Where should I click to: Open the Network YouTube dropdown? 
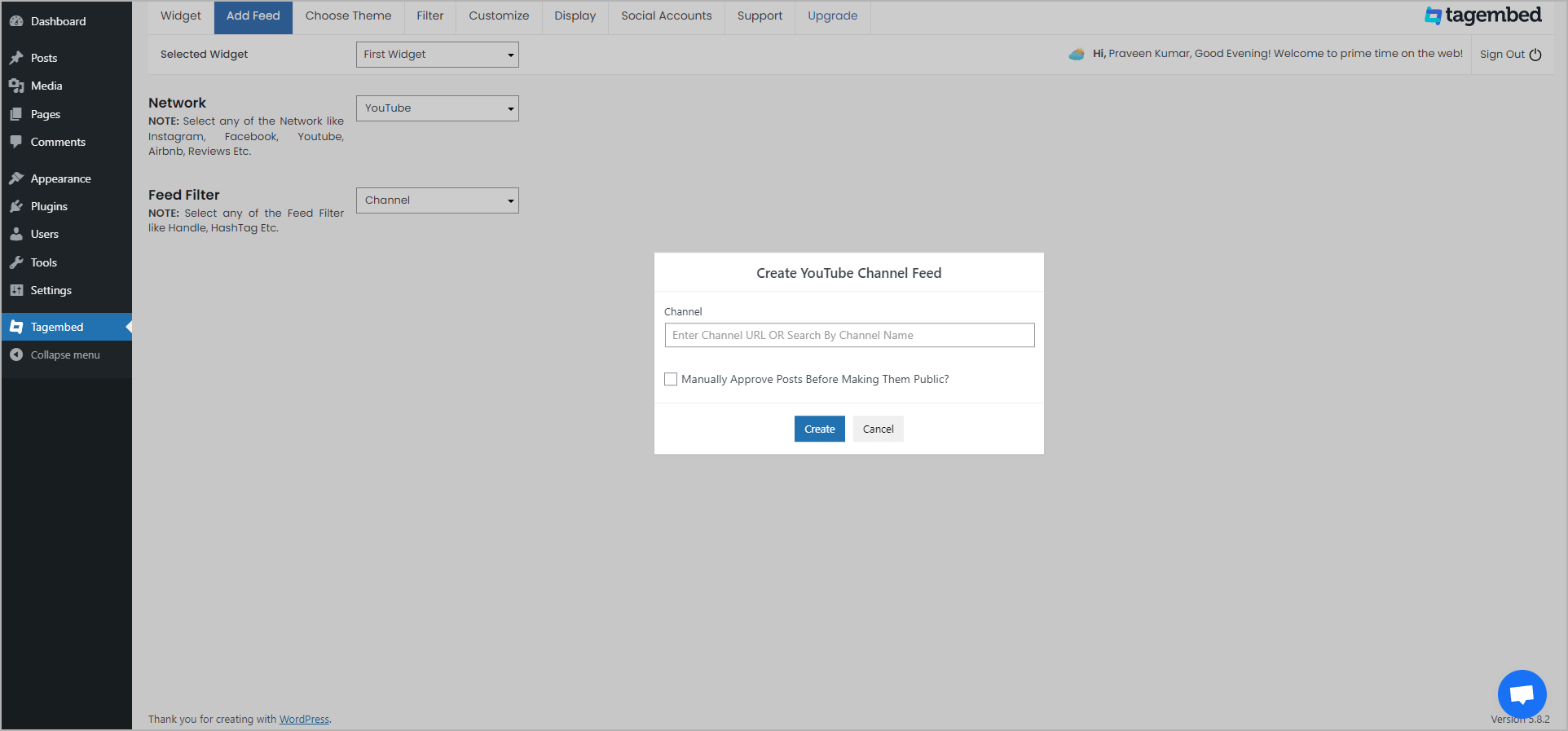pyautogui.click(x=438, y=108)
